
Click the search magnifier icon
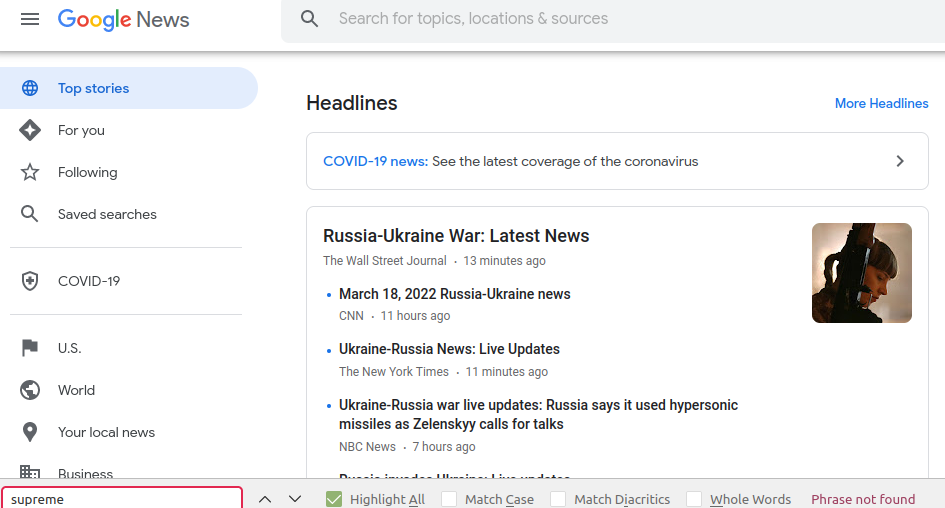(x=309, y=19)
